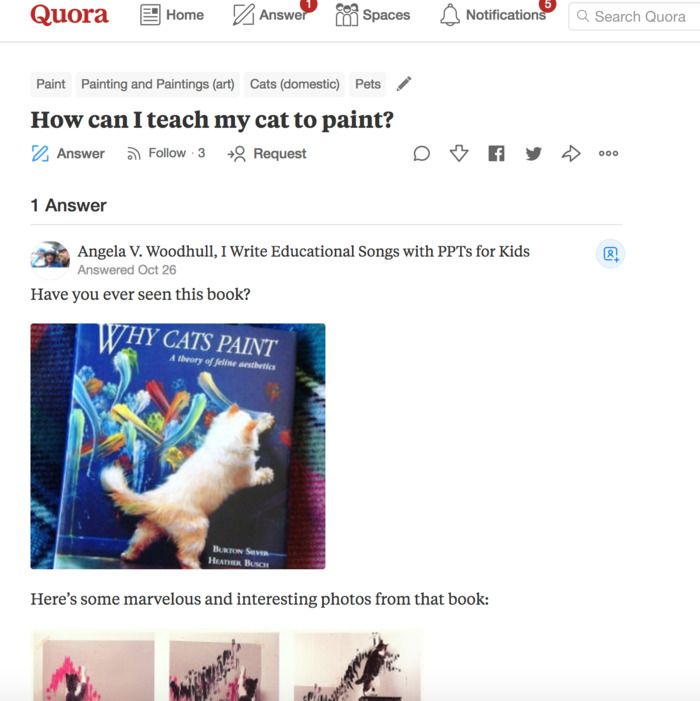Screen dimensions: 700x701
Task: Open the Spaces tab
Action: click(x=373, y=15)
